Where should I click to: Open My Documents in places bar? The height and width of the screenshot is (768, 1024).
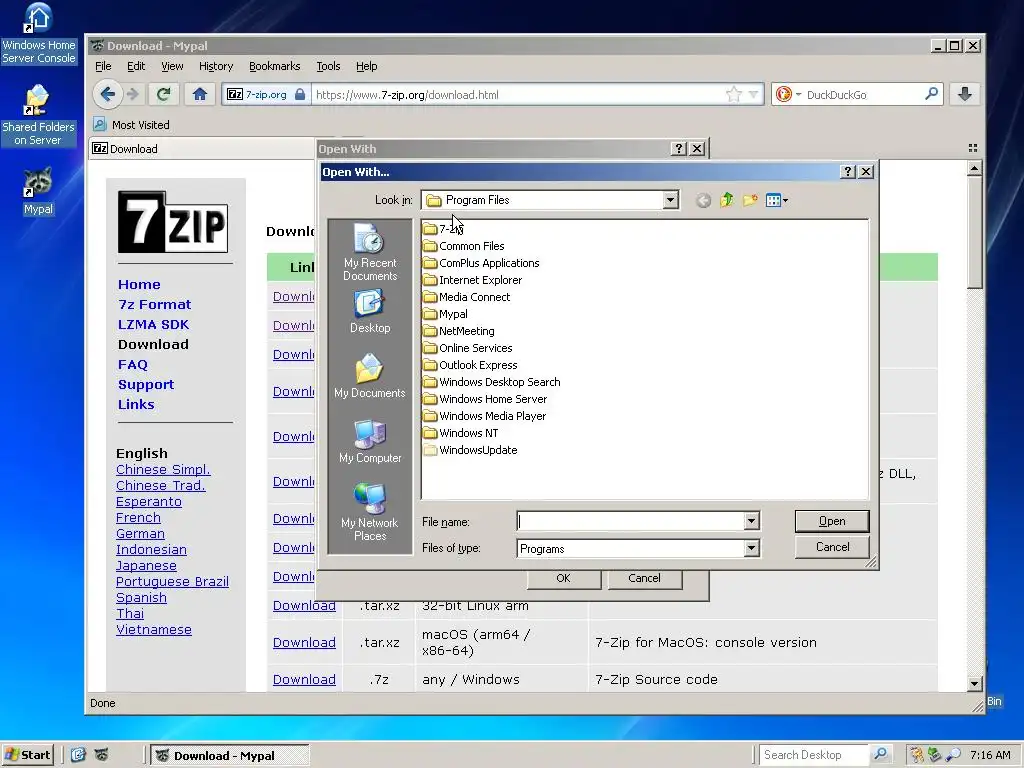(x=370, y=376)
